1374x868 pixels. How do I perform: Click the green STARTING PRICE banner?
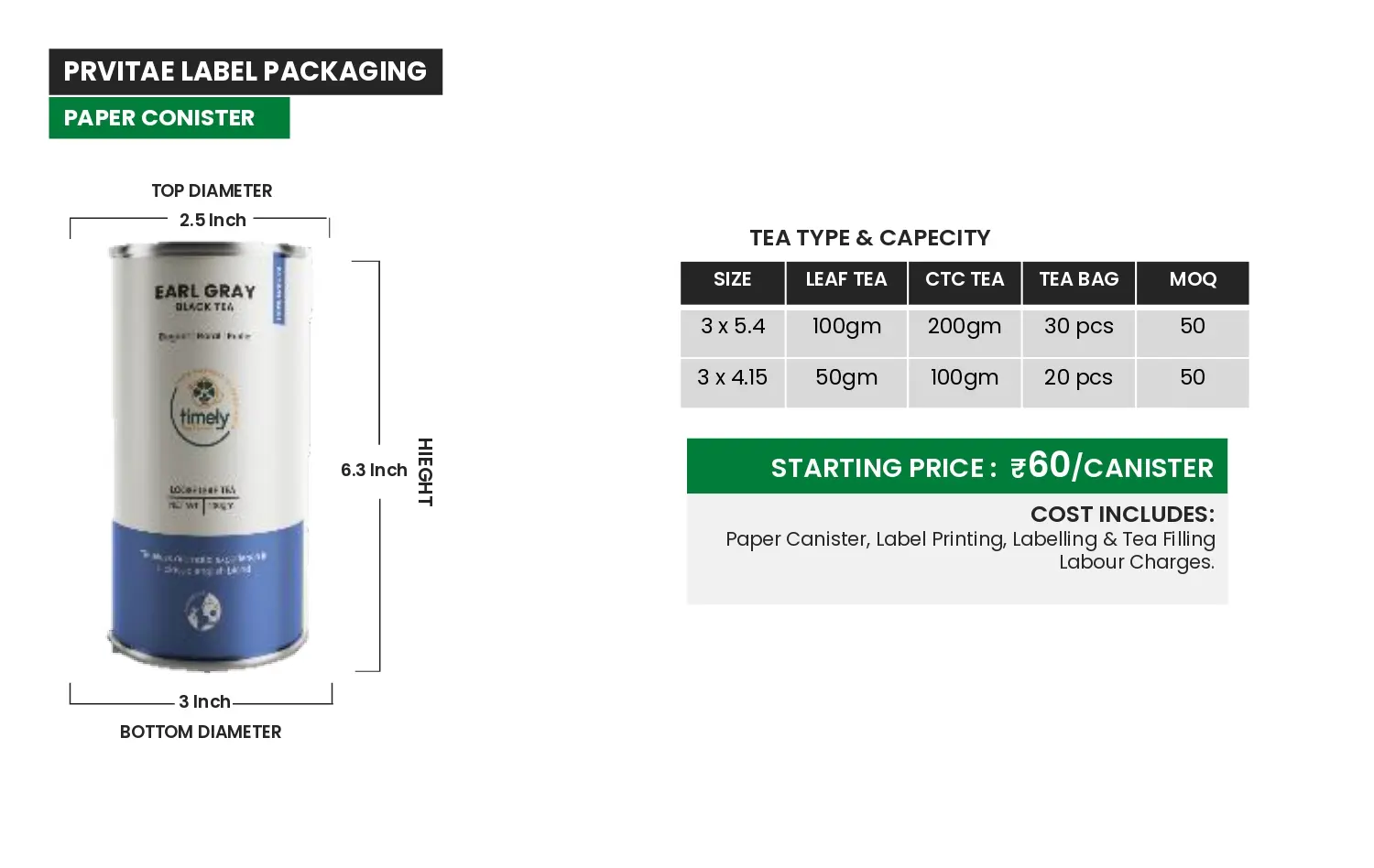pos(957,466)
